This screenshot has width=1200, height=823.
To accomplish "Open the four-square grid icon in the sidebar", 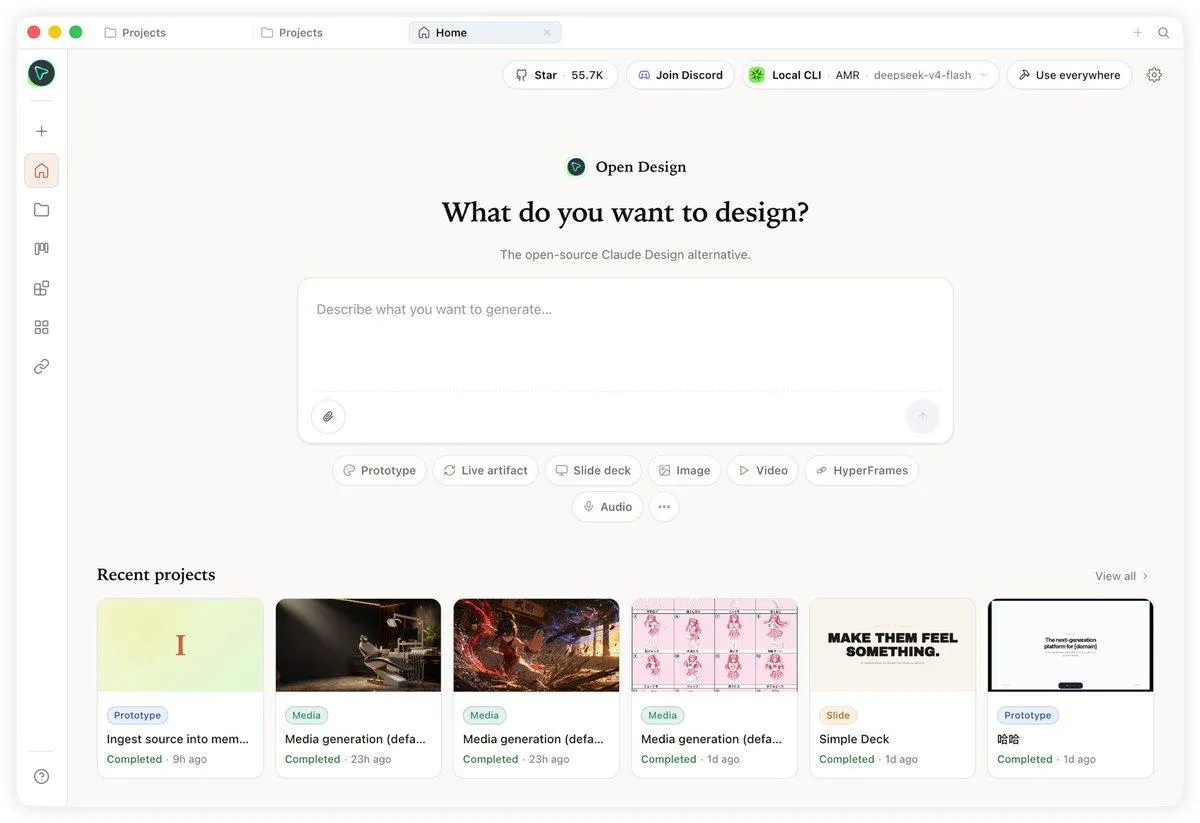I will tap(41, 327).
